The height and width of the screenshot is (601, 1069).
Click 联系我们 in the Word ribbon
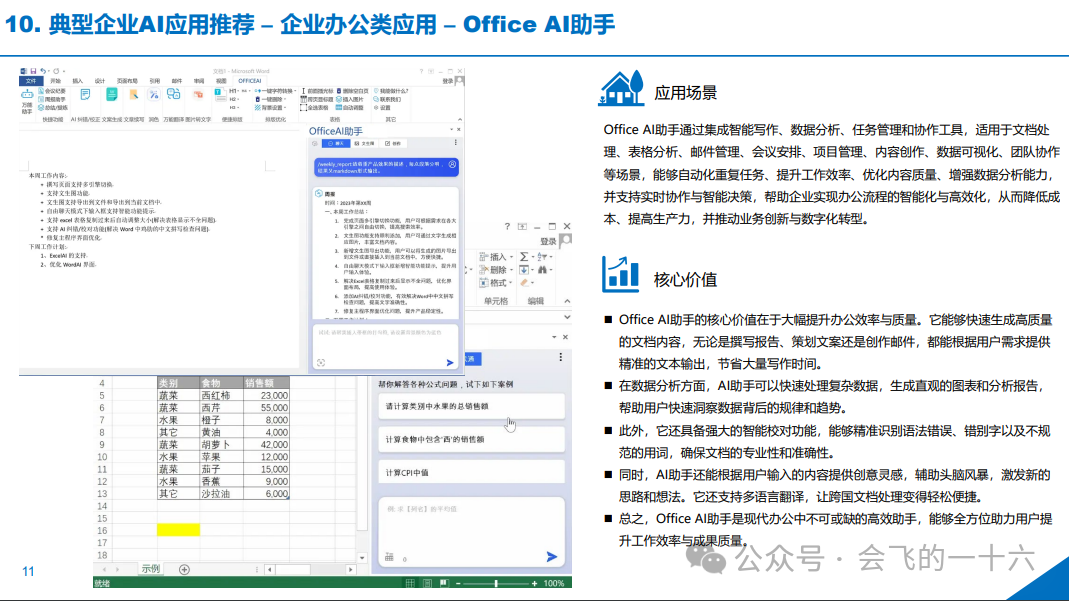[x=388, y=99]
